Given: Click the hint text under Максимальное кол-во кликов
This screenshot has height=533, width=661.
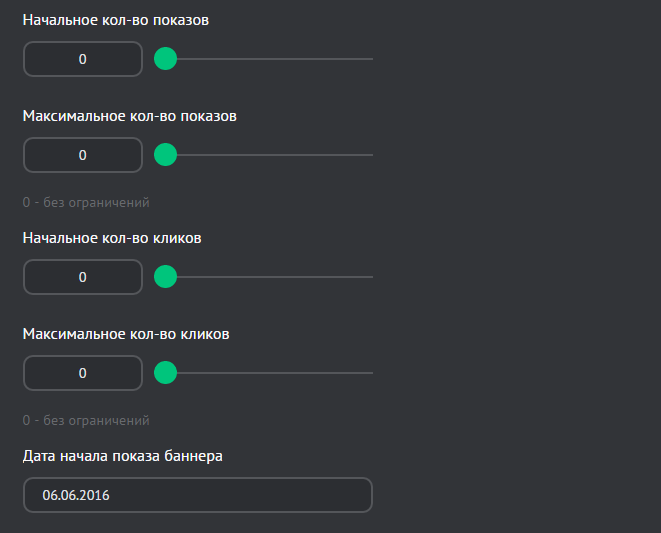Looking at the screenshot, I should [86, 420].
